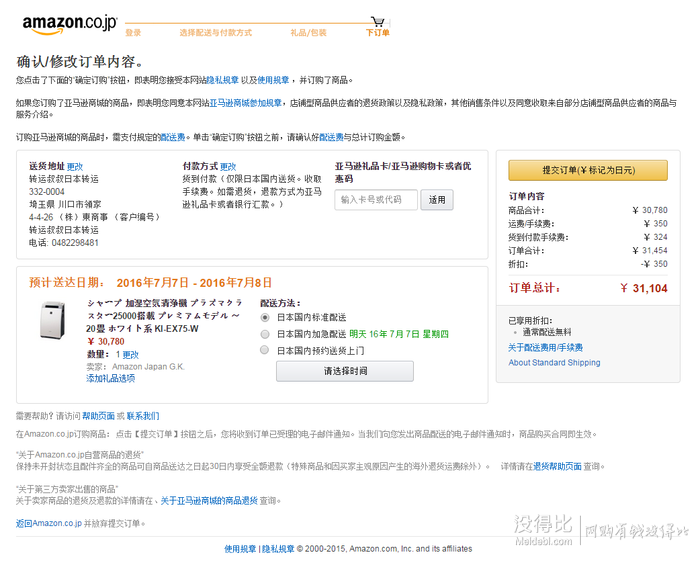This screenshot has height=565, width=700.
Task: Change the payment method via 更改
Action: coord(228,166)
